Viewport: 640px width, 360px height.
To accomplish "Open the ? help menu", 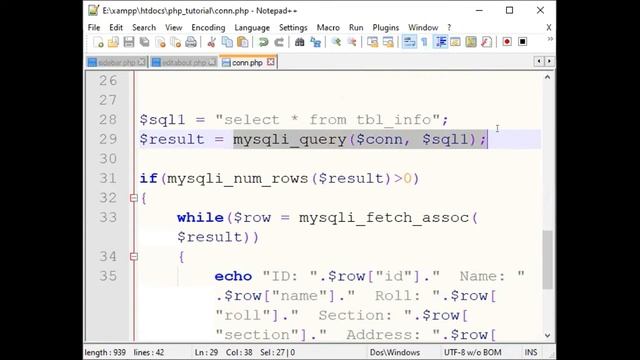I will [449, 27].
